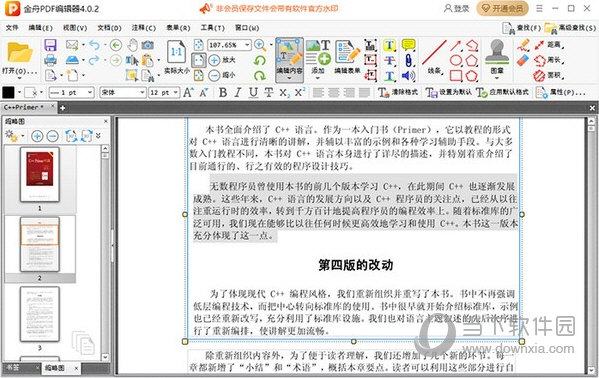
Task: Open the 视图(V) view menu
Action: [x=75, y=28]
